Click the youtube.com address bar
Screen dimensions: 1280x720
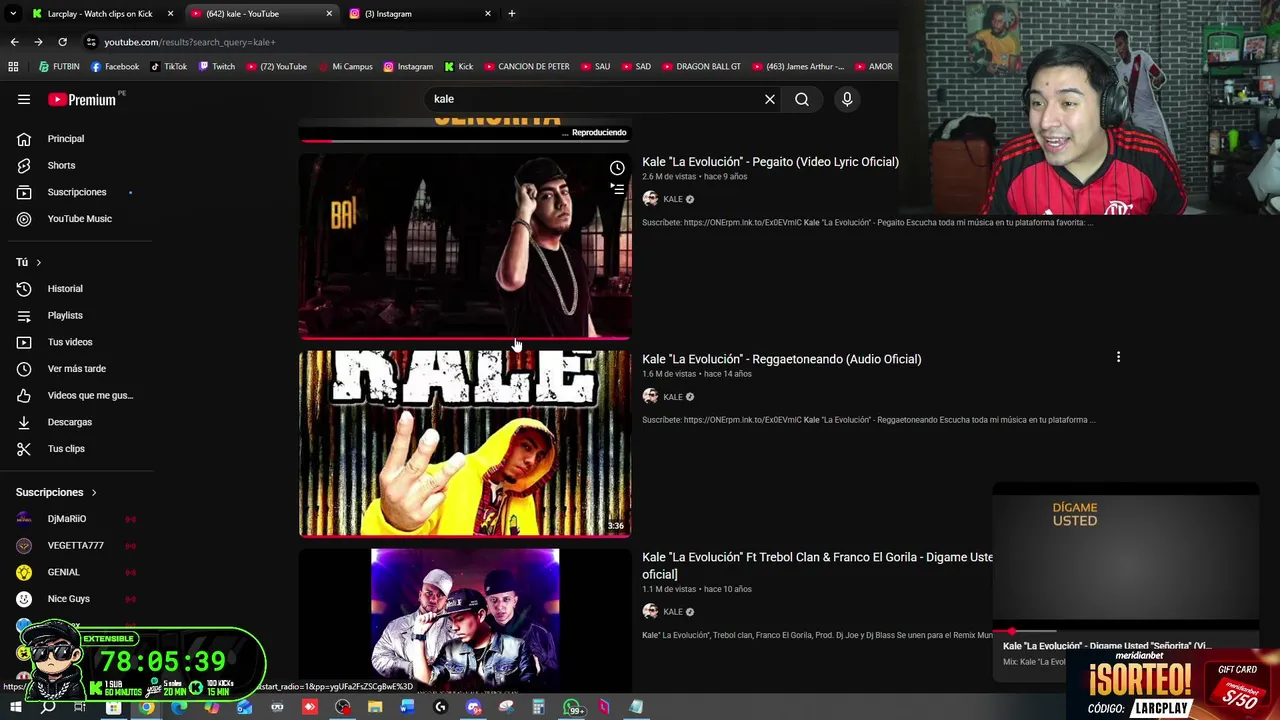(x=490, y=42)
